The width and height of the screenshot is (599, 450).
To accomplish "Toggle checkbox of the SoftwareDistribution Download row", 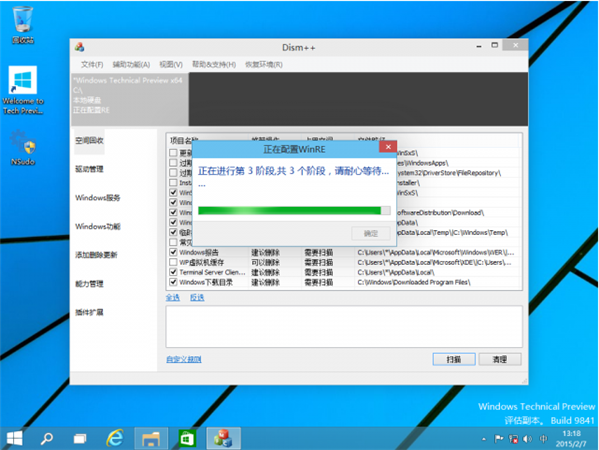I will click(x=173, y=212).
